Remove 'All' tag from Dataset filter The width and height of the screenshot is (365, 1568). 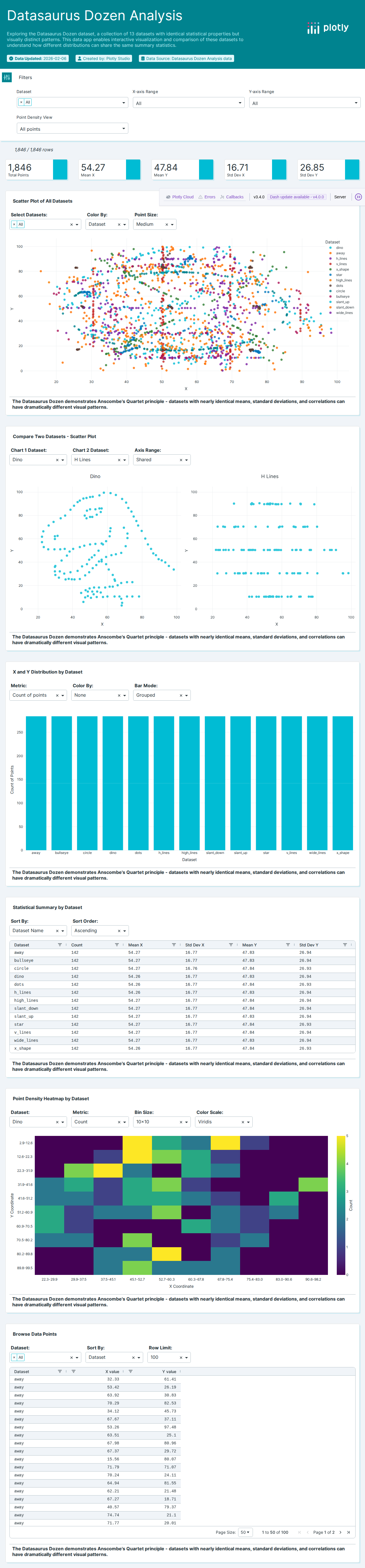click(21, 102)
